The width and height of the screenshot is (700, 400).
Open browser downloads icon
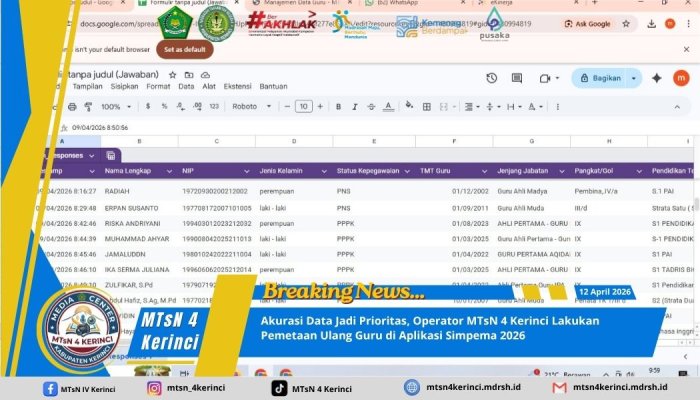pos(651,24)
